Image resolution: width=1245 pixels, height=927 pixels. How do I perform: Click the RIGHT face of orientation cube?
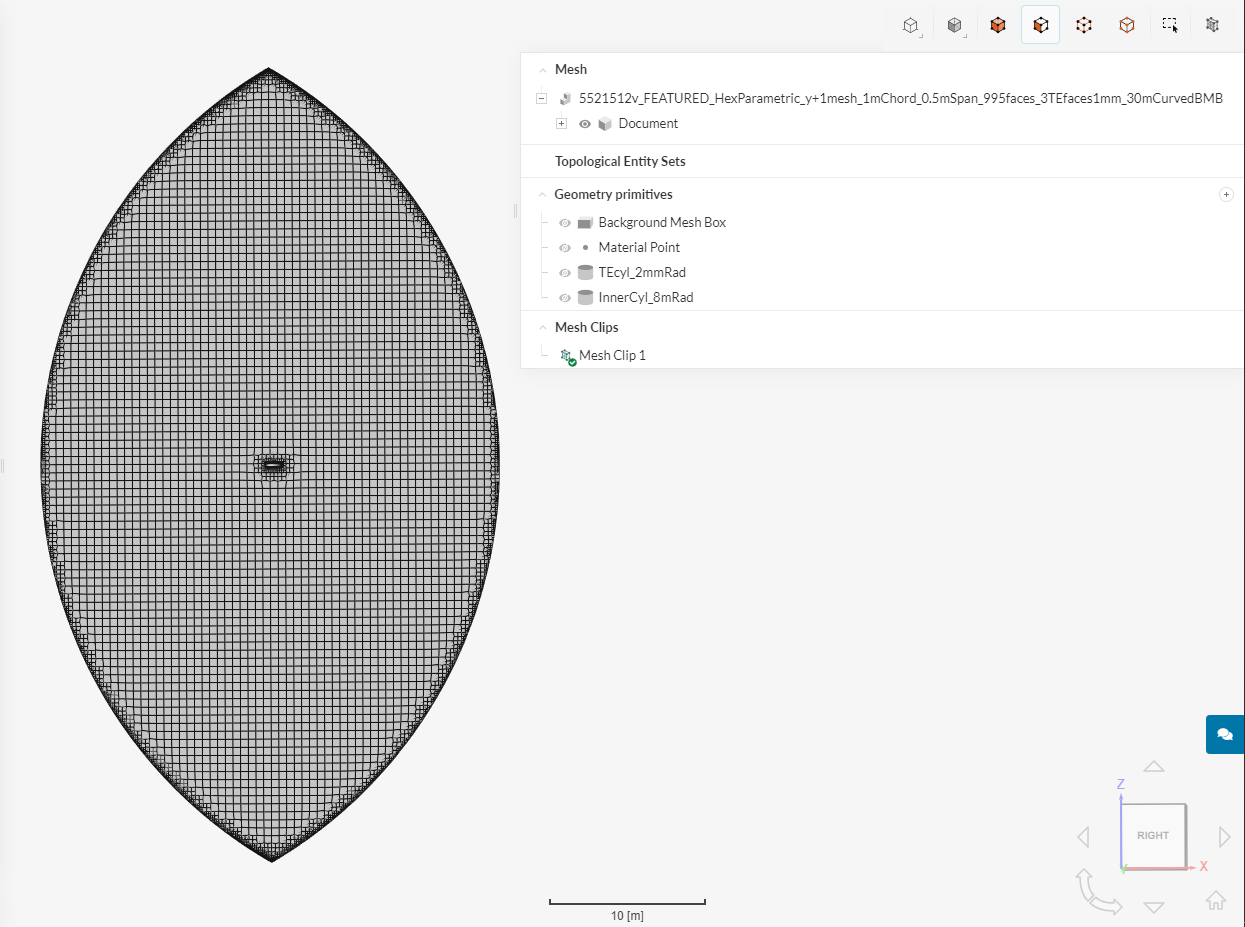coord(1153,835)
